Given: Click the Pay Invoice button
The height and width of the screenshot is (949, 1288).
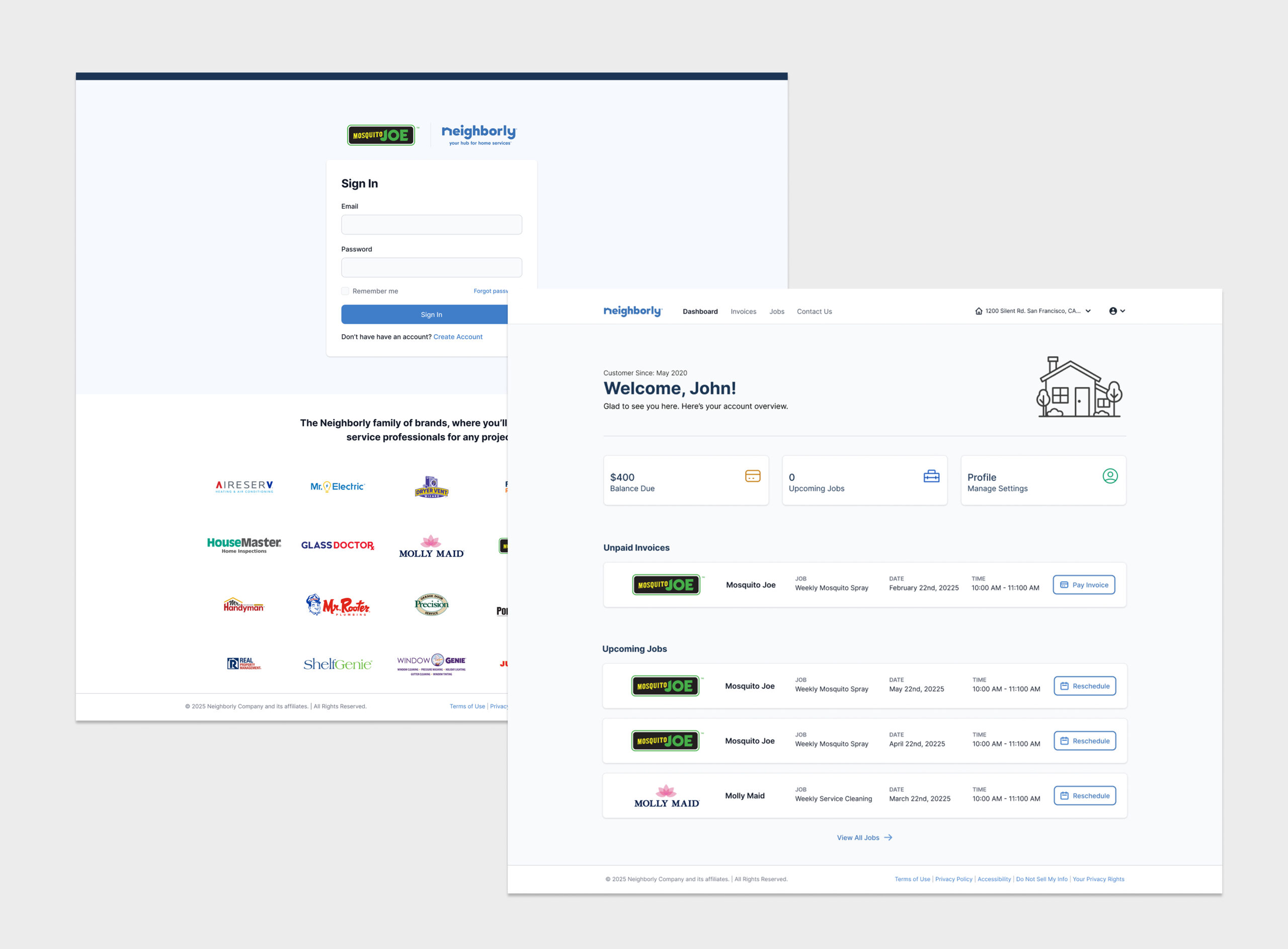Looking at the screenshot, I should click(x=1084, y=585).
